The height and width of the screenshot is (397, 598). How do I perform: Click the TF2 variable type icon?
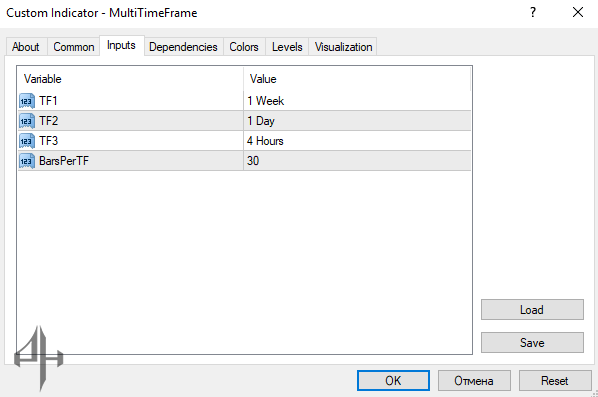click(x=27, y=121)
